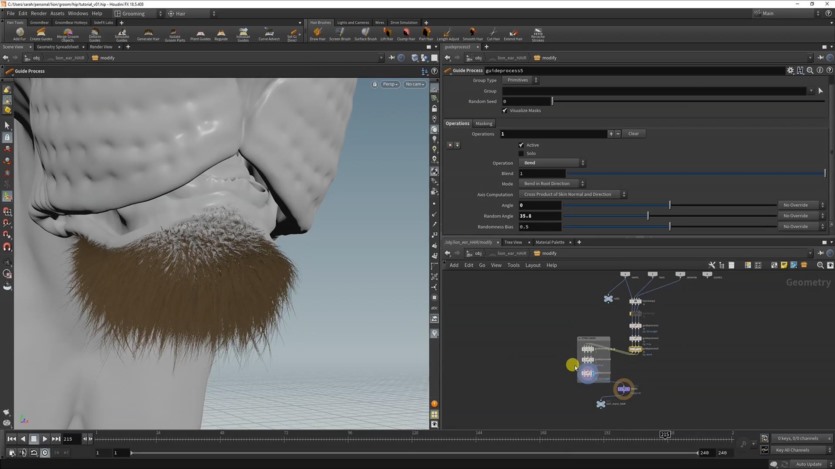Click the parameter pane search magnifier icon
Screen dimensions: 835x469
810,70
